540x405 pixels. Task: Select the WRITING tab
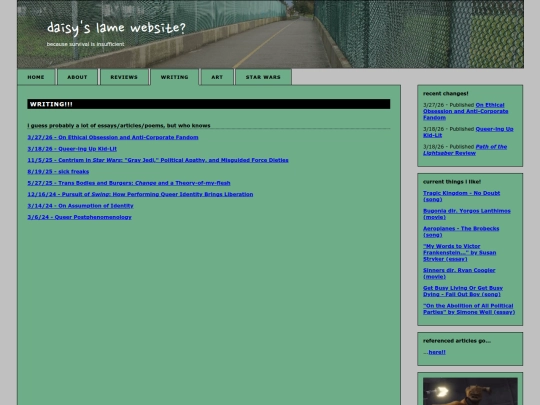tap(175, 77)
